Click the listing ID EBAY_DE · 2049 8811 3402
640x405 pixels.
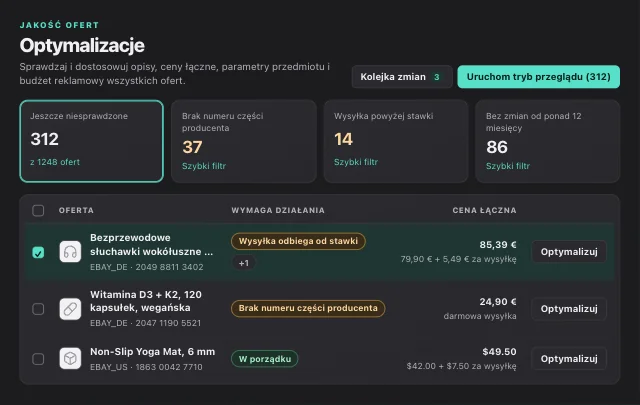pyautogui.click(x=147, y=267)
